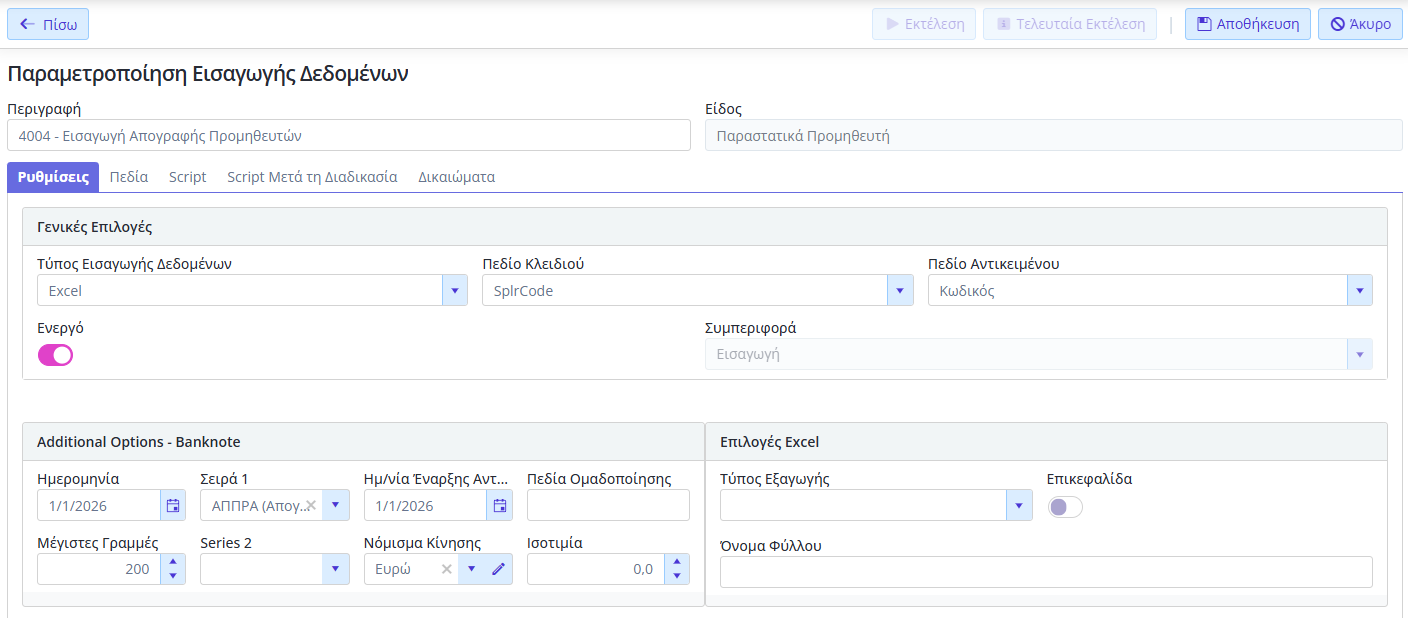Click pencil edit icon in Νόμισμα Κίνησης
The image size is (1408, 618).
[499, 569]
